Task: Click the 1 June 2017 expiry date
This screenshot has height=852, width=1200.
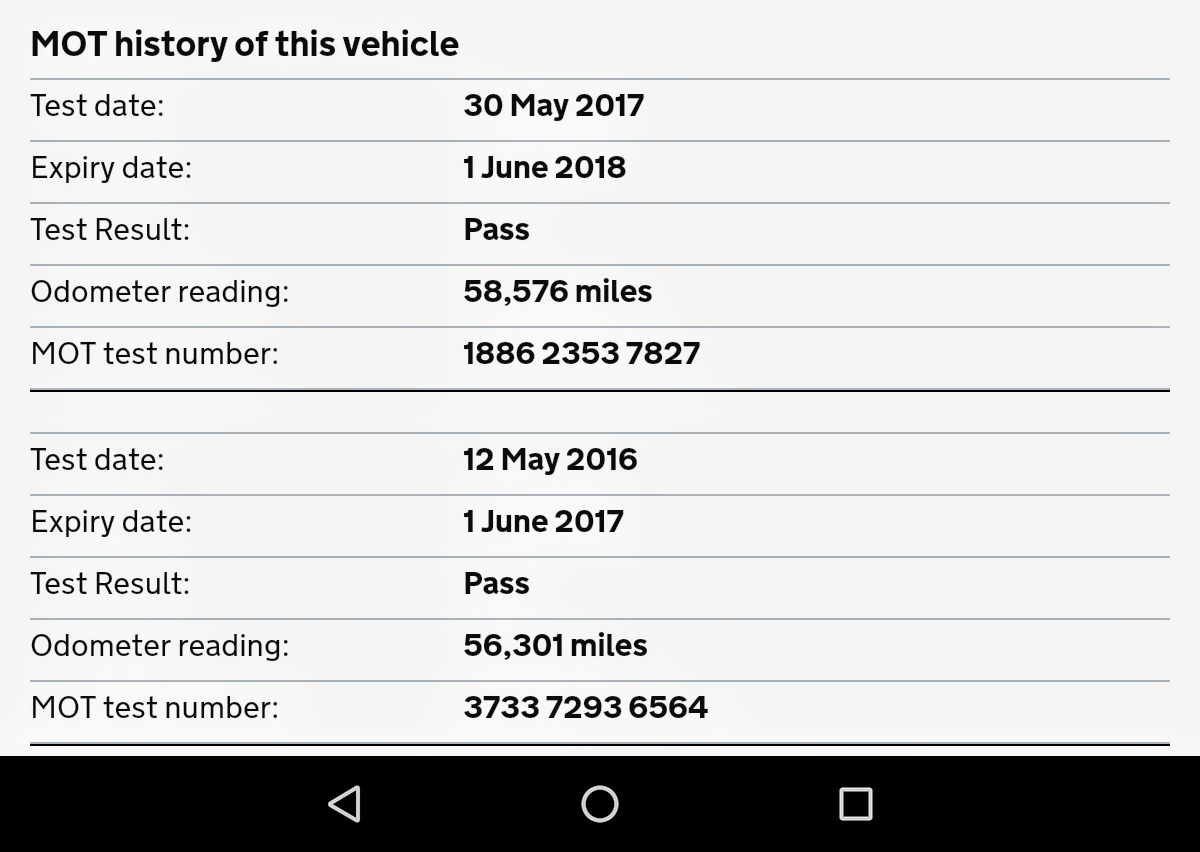Action: tap(544, 521)
